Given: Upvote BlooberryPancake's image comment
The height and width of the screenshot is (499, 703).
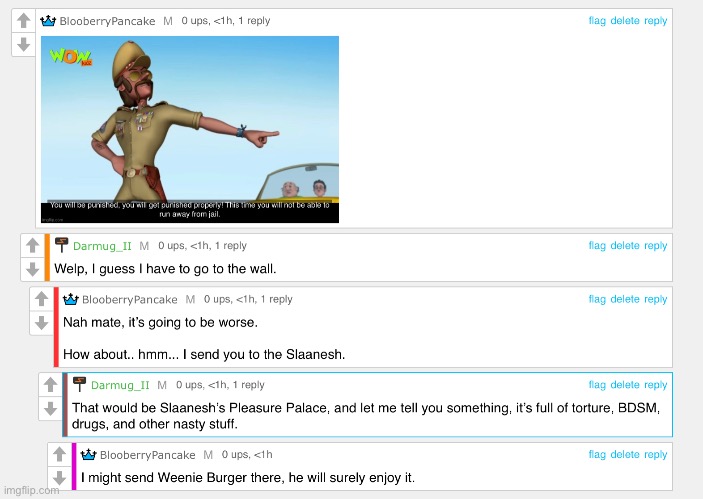Looking at the screenshot, I should [24, 20].
